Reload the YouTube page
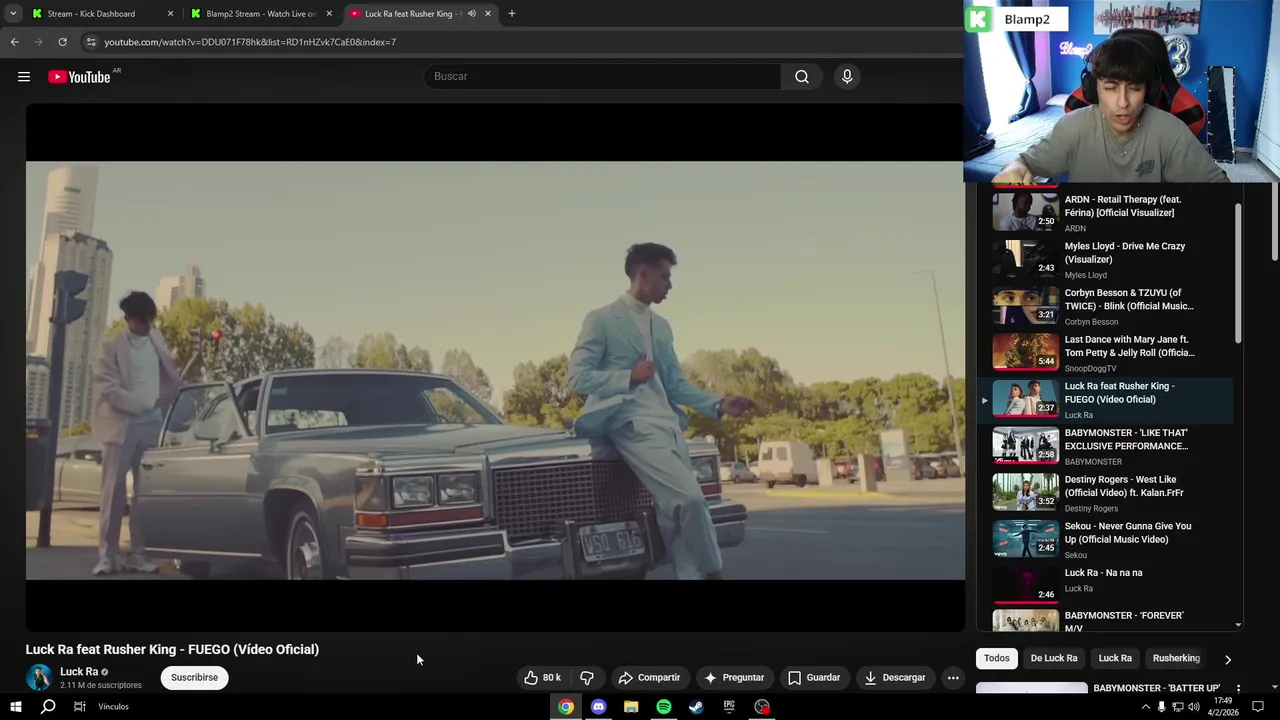 pyautogui.click(x=62, y=42)
